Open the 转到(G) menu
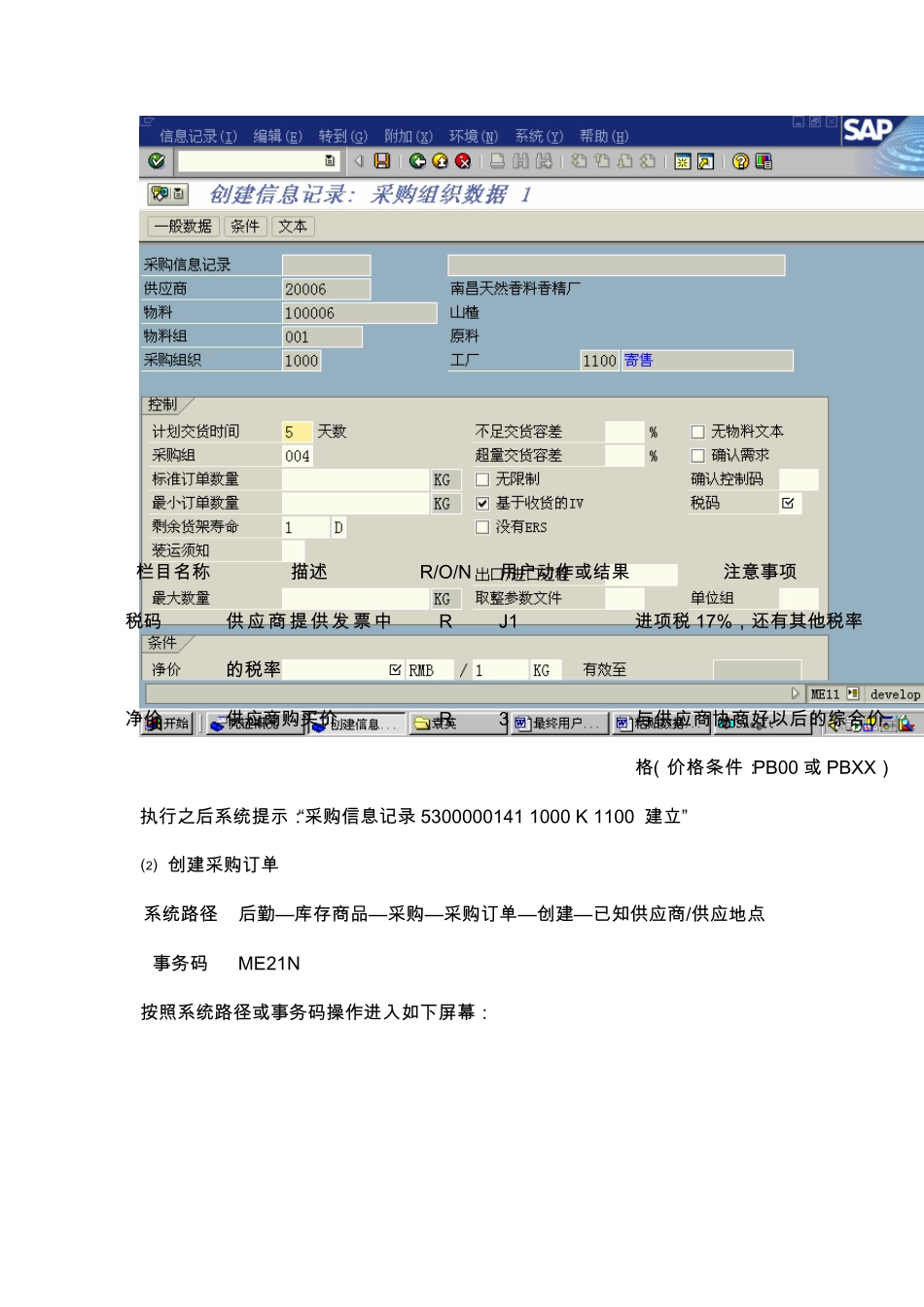Image resolution: width=924 pixels, height=1307 pixels. pos(343,136)
